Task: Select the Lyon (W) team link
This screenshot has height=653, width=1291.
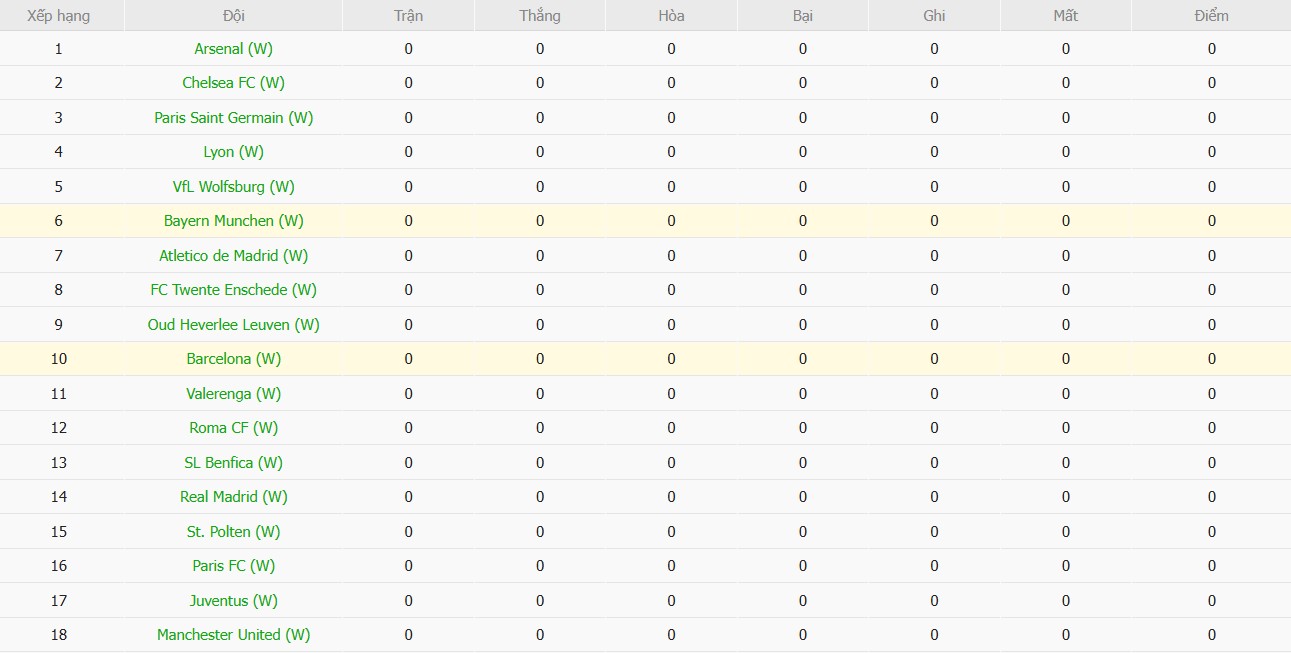Action: point(233,152)
